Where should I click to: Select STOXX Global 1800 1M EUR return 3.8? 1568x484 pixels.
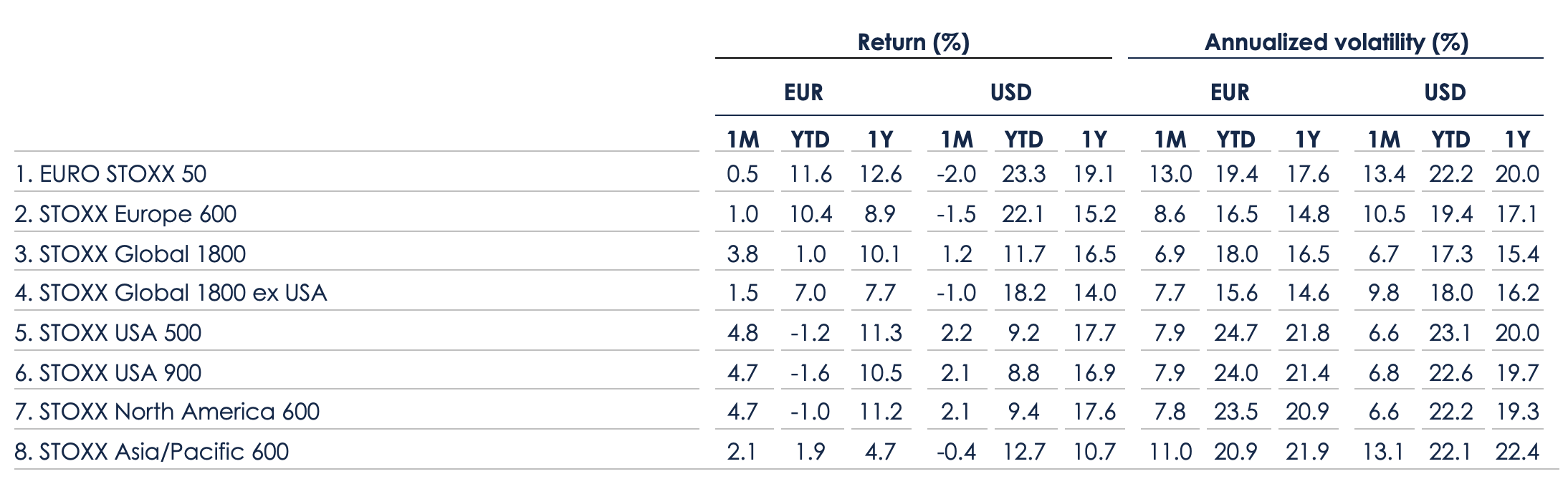(x=742, y=254)
